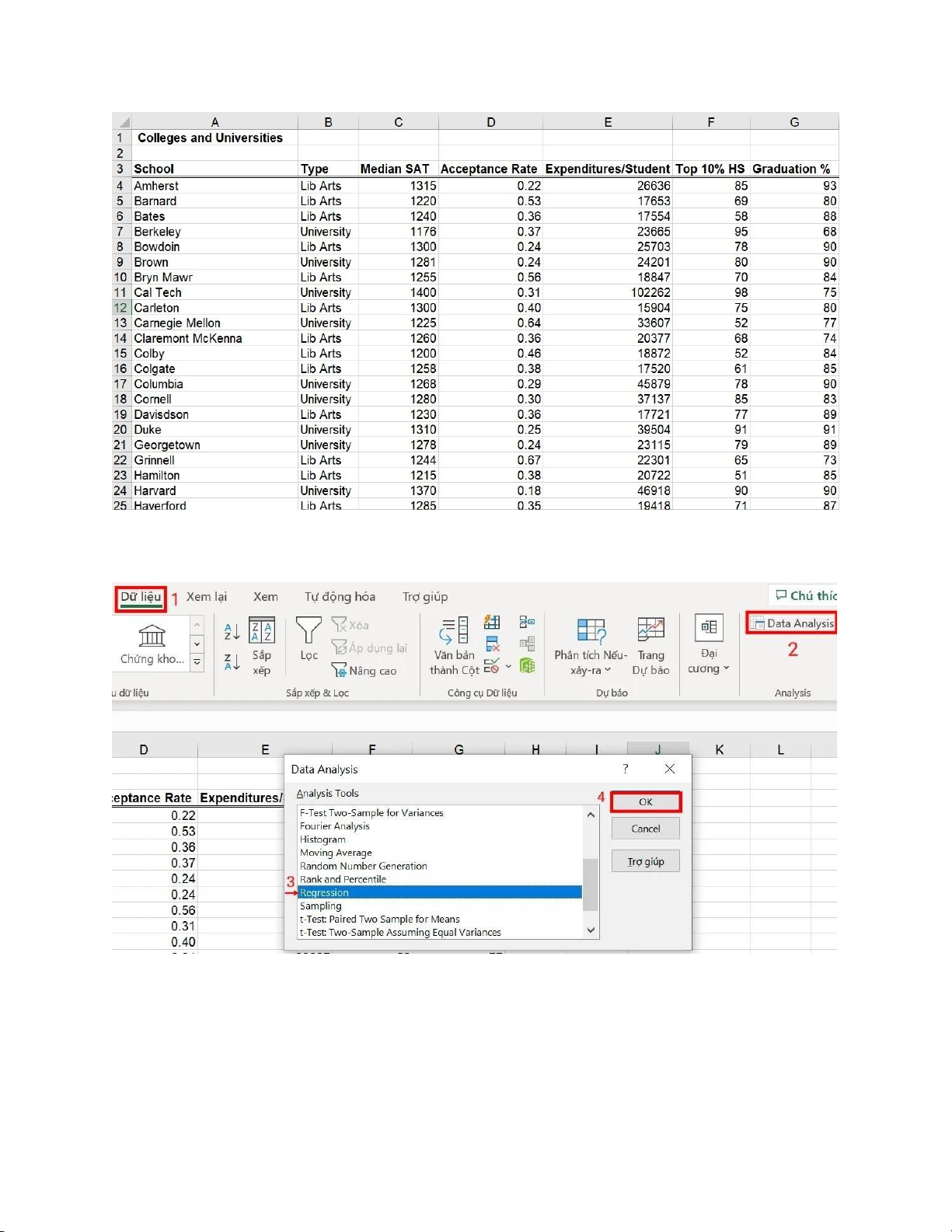Confirm Data Analysis dialog with OK
The width and height of the screenshot is (952, 1232).
(646, 802)
